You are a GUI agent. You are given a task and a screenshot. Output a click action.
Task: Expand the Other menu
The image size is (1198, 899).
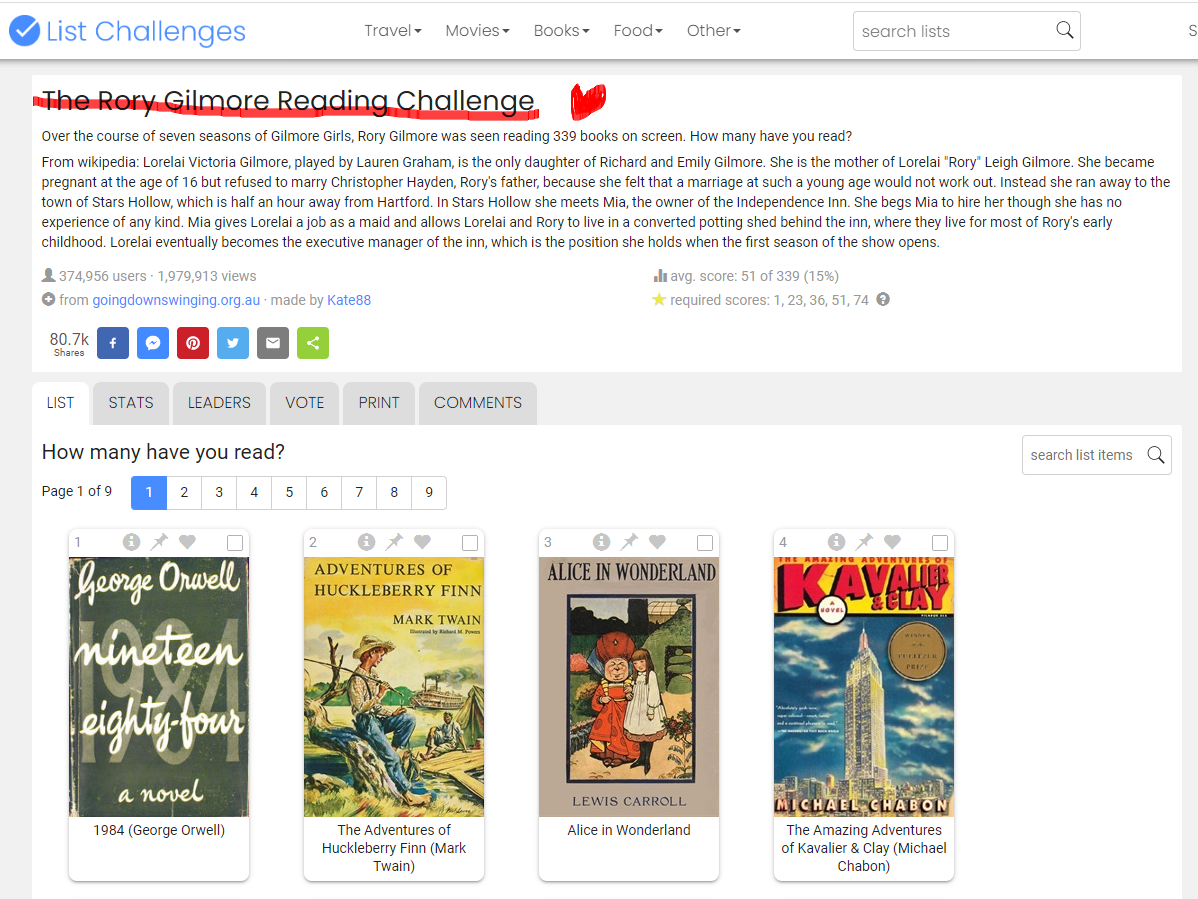[x=714, y=31]
